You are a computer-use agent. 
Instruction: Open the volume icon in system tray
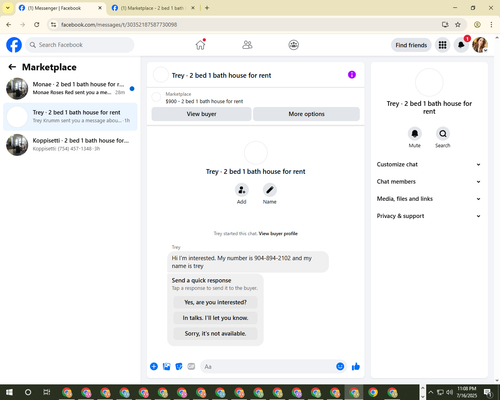pyautogui.click(x=450, y=392)
